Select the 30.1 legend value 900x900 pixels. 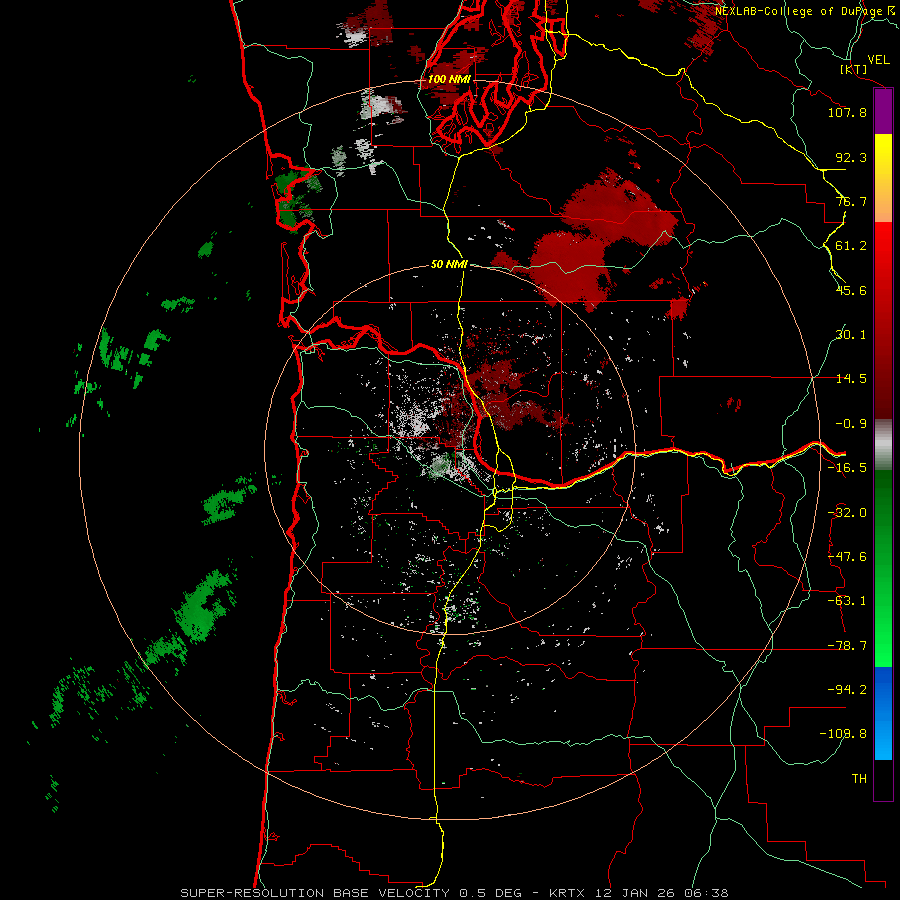tap(851, 335)
